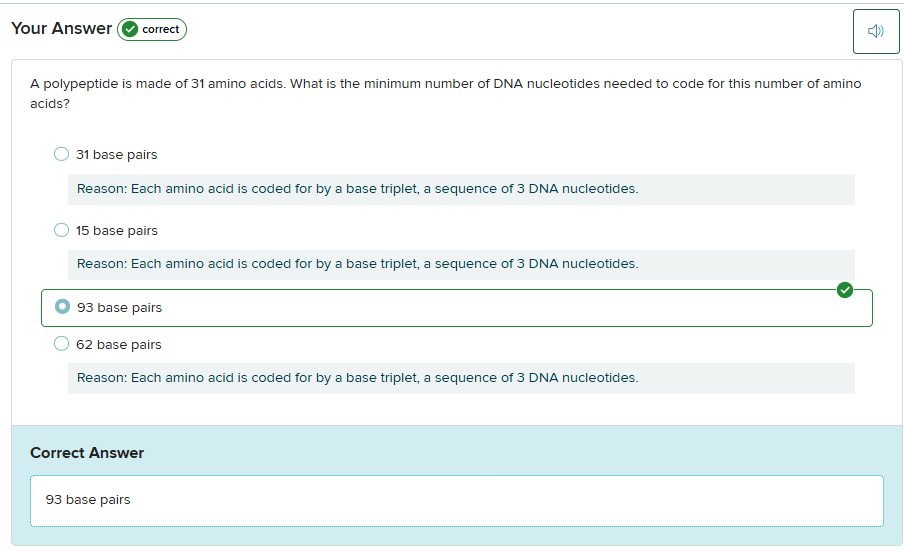
Task: Click the "93 base pairs" option label in the answer list
Action: tap(119, 308)
